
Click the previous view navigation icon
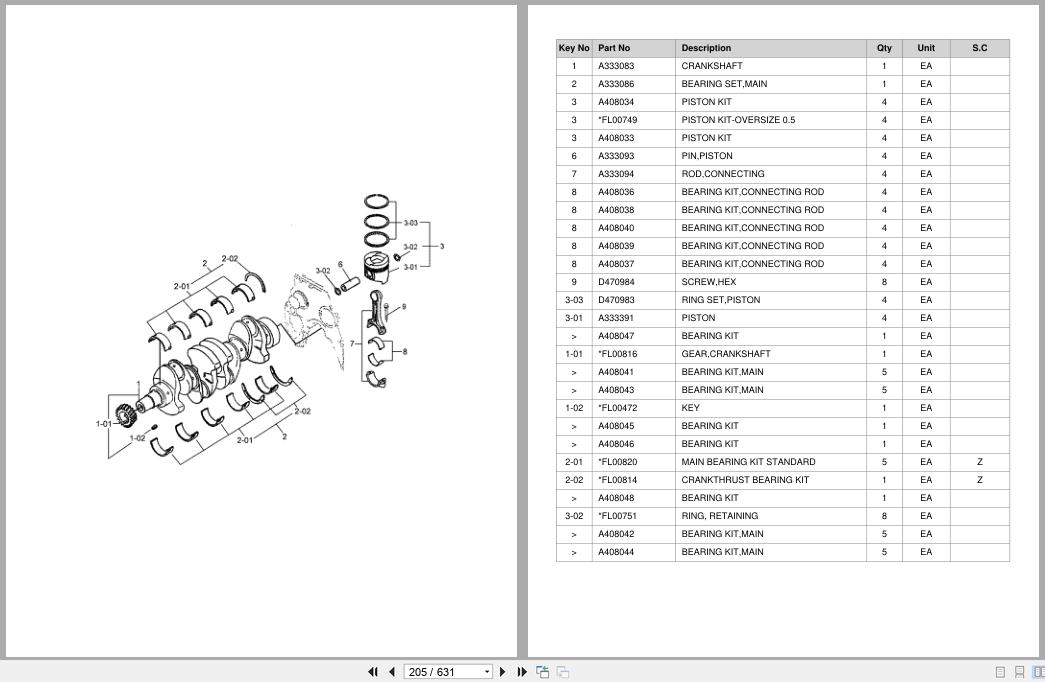point(542,672)
